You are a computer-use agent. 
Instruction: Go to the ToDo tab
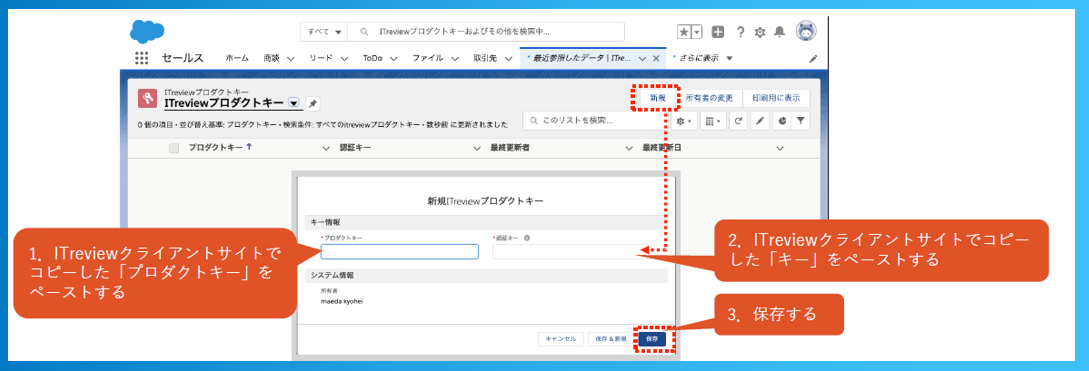(373, 58)
